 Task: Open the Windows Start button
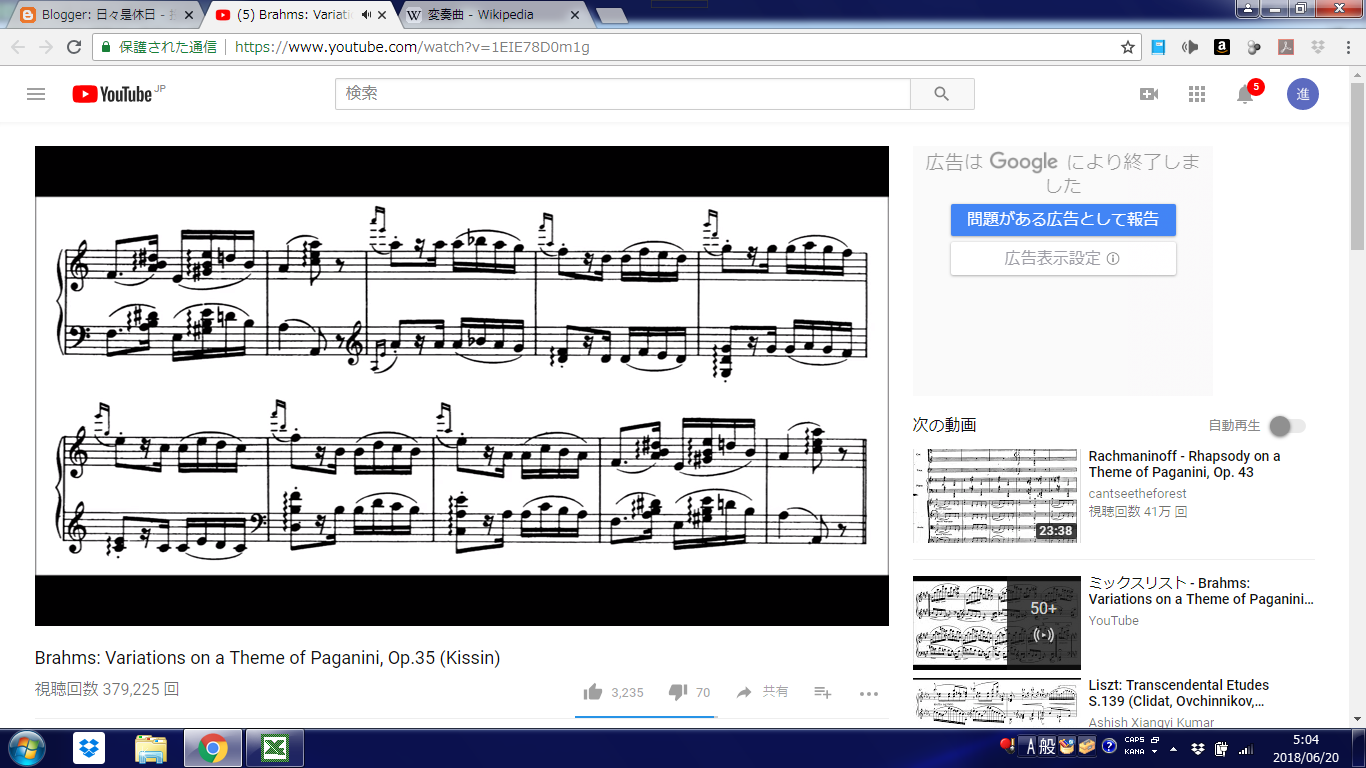click(26, 748)
